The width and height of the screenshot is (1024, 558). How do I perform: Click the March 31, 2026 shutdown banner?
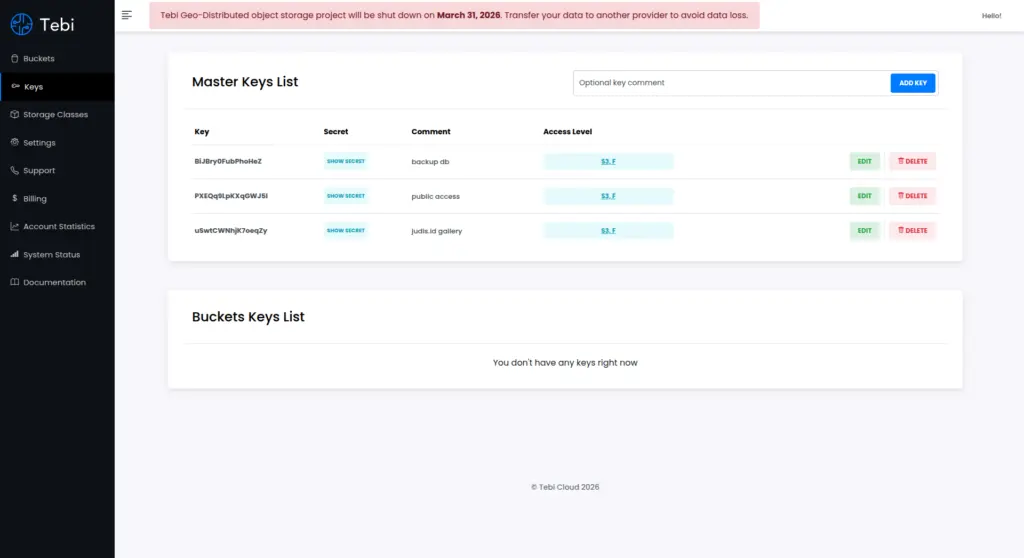pyautogui.click(x=455, y=15)
